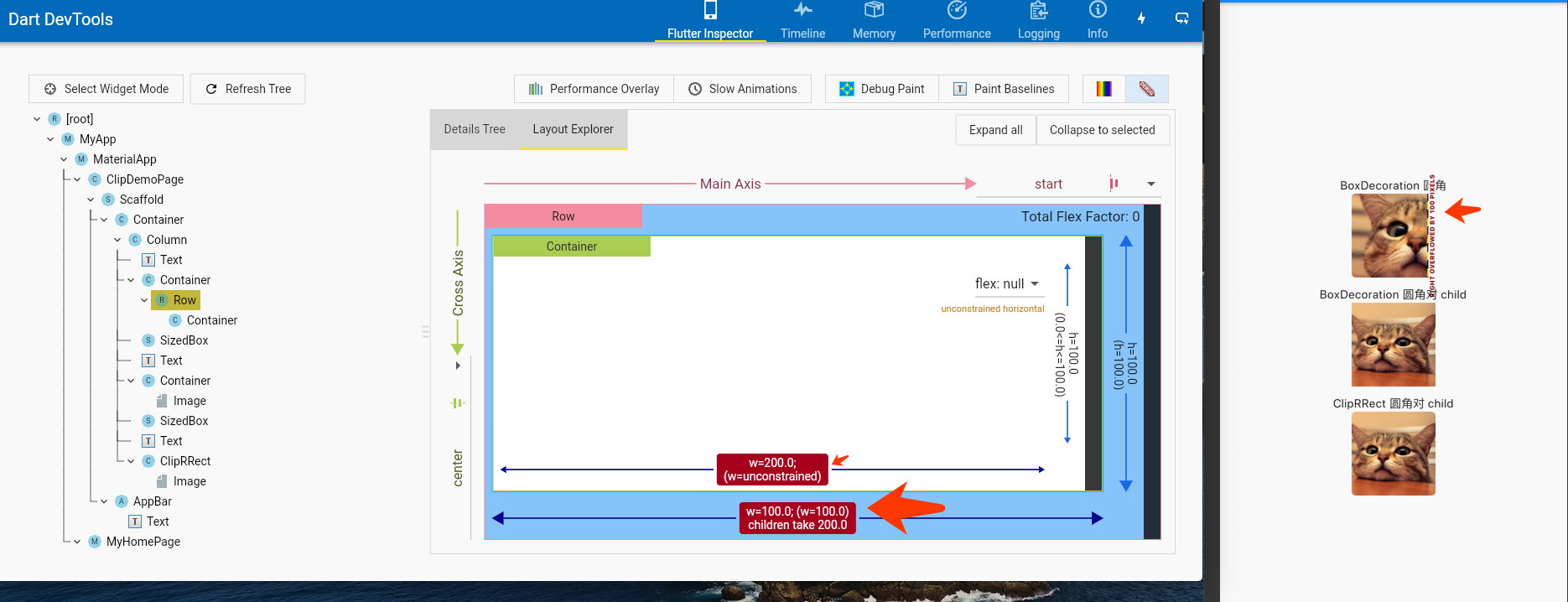Open the Performance page icon
Image resolution: width=1568 pixels, height=602 pixels.
click(957, 11)
